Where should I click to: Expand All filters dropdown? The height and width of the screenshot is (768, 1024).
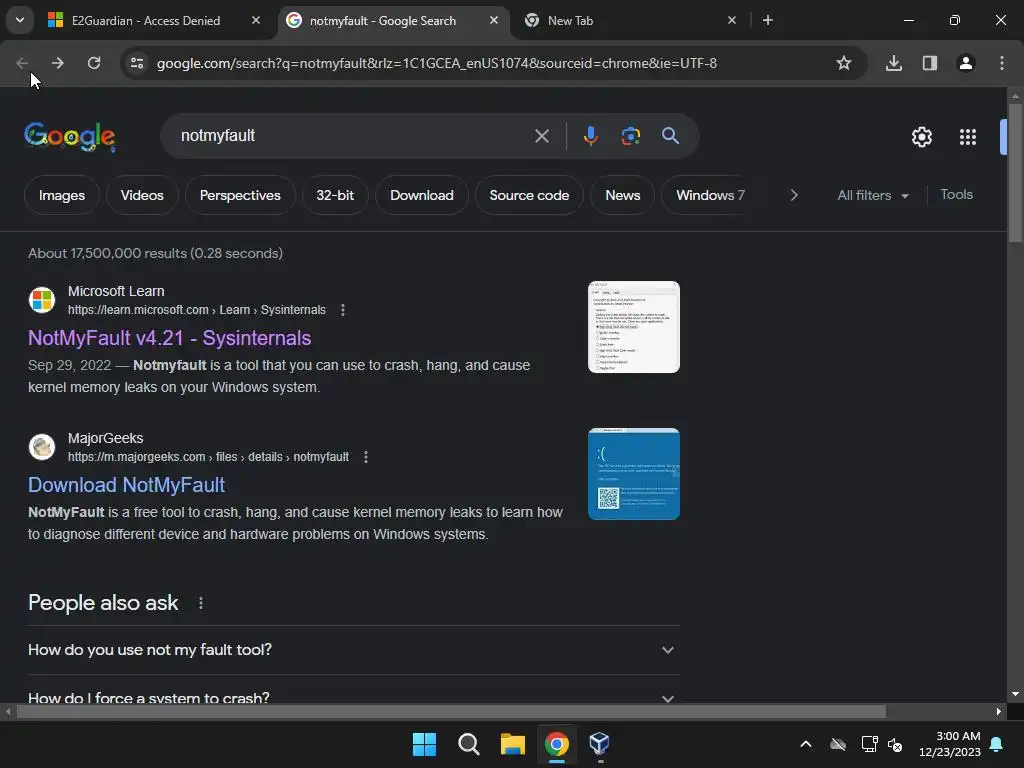coord(872,195)
